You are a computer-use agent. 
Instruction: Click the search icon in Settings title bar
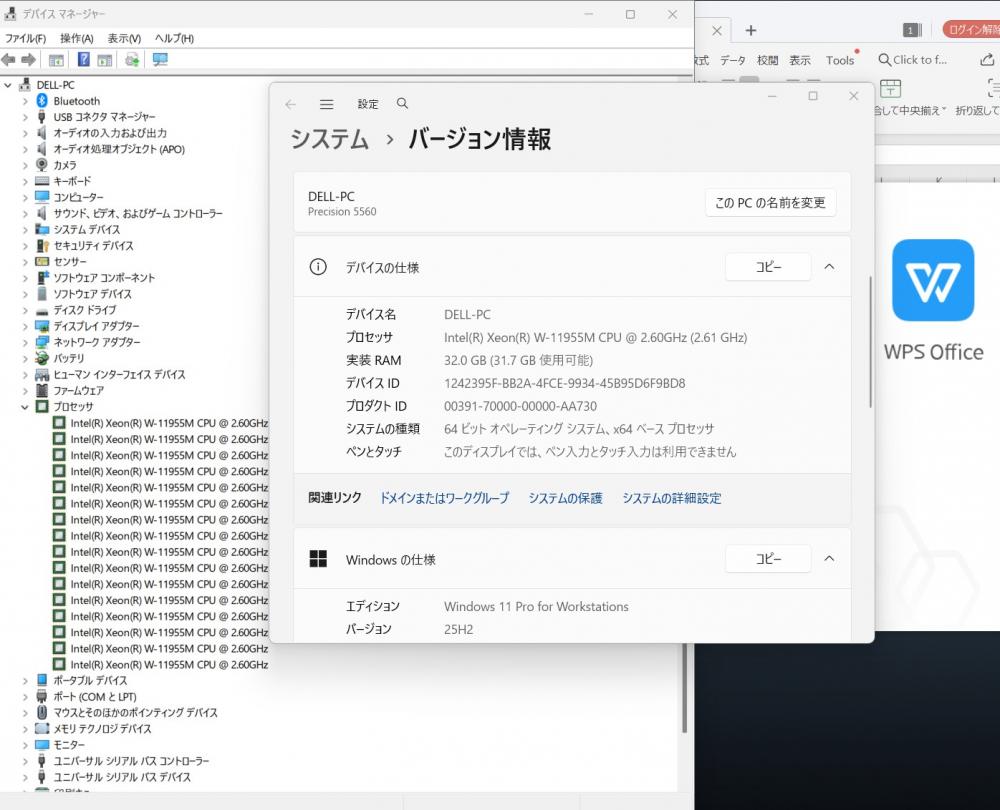click(x=402, y=104)
